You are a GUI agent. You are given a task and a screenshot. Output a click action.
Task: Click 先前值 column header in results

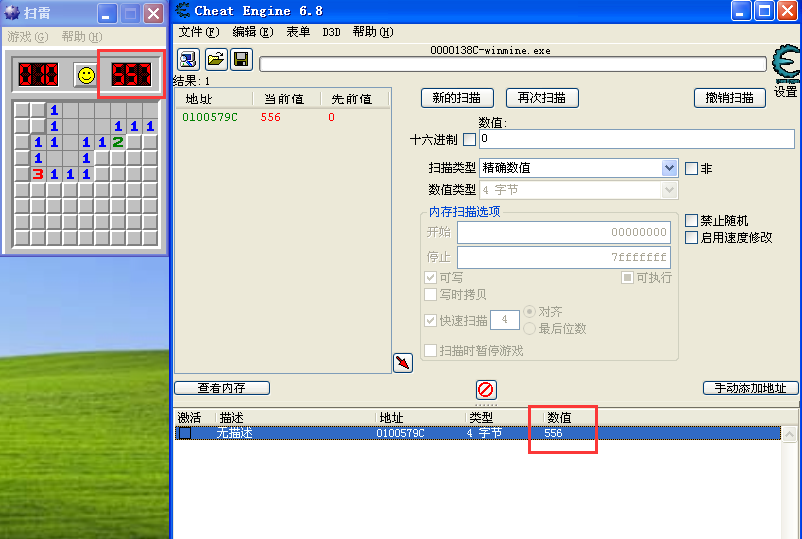coord(354,99)
